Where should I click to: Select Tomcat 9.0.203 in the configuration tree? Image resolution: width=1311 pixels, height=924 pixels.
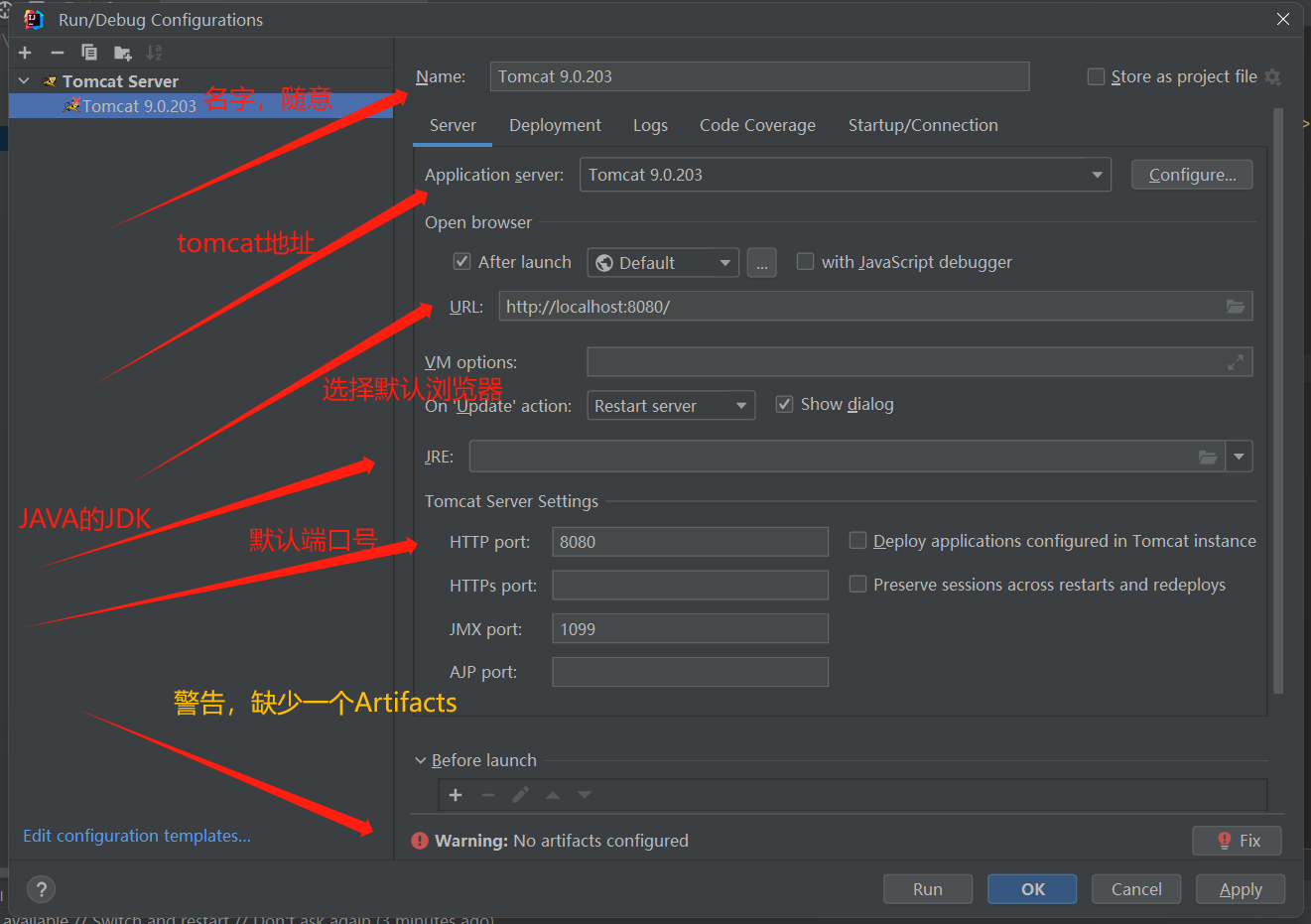click(200, 105)
